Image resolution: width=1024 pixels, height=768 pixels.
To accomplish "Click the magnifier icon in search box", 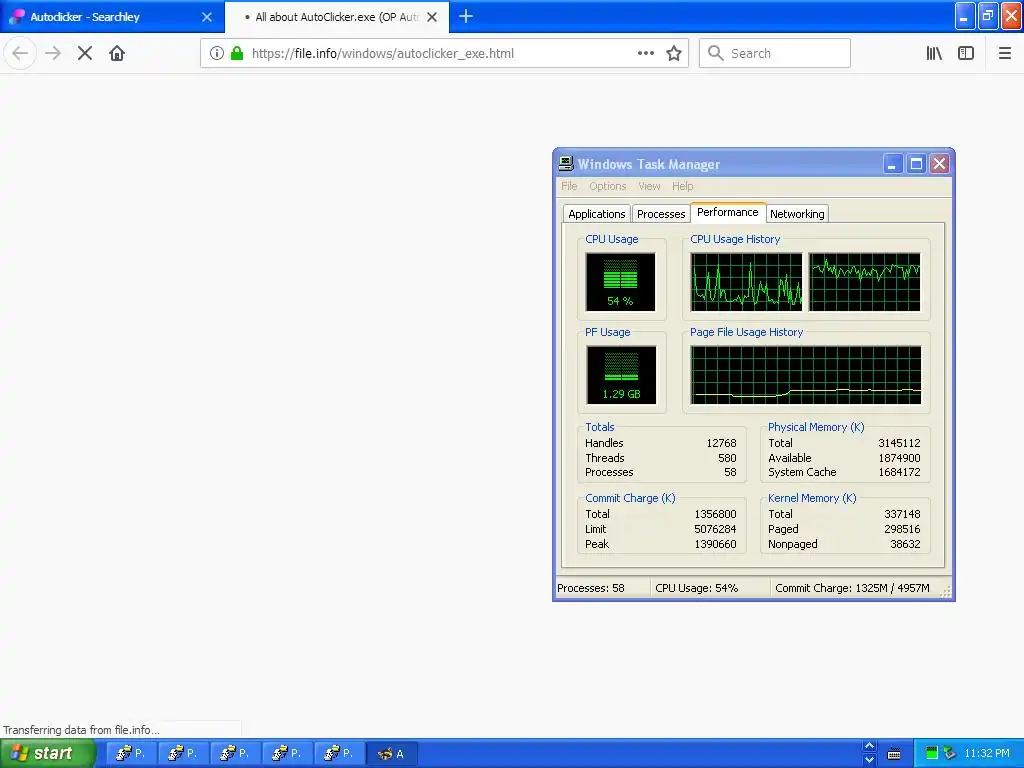I will click(x=716, y=54).
